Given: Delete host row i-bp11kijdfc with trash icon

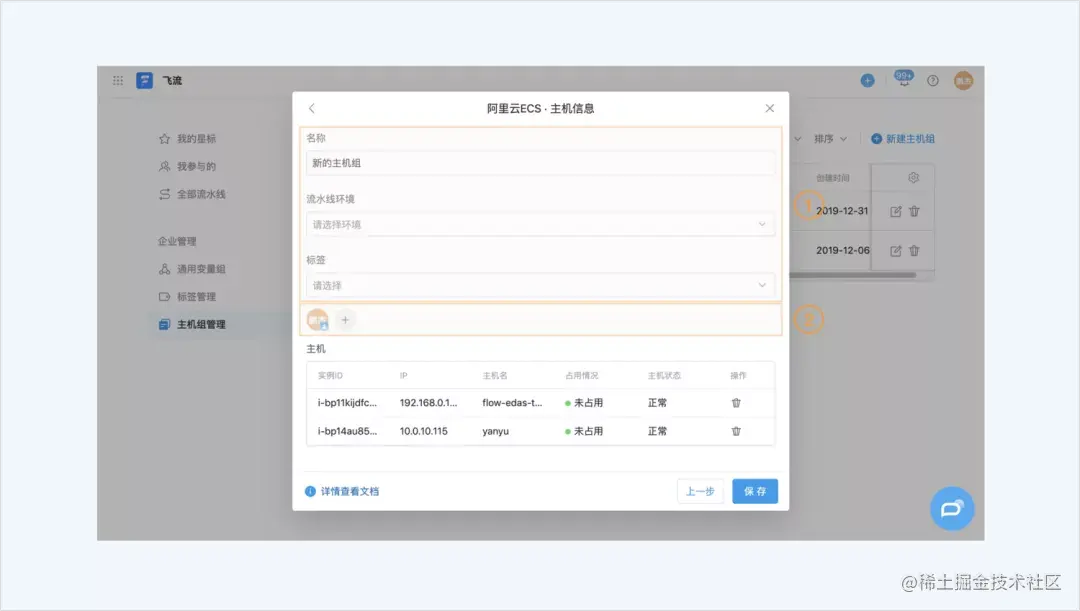Looking at the screenshot, I should point(736,403).
